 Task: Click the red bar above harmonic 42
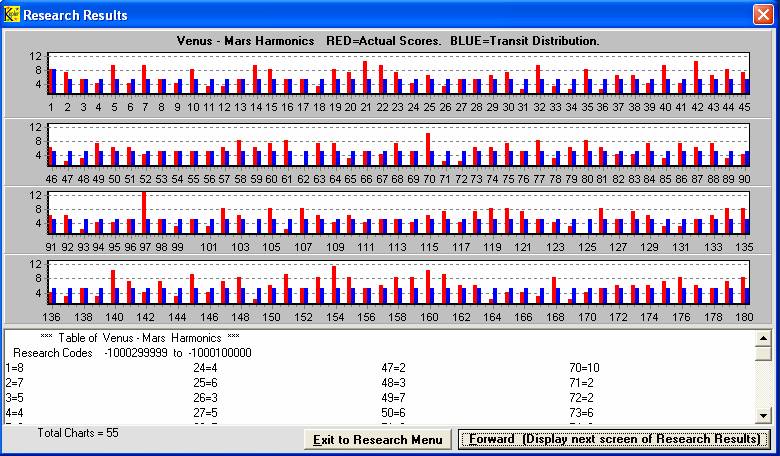696,76
